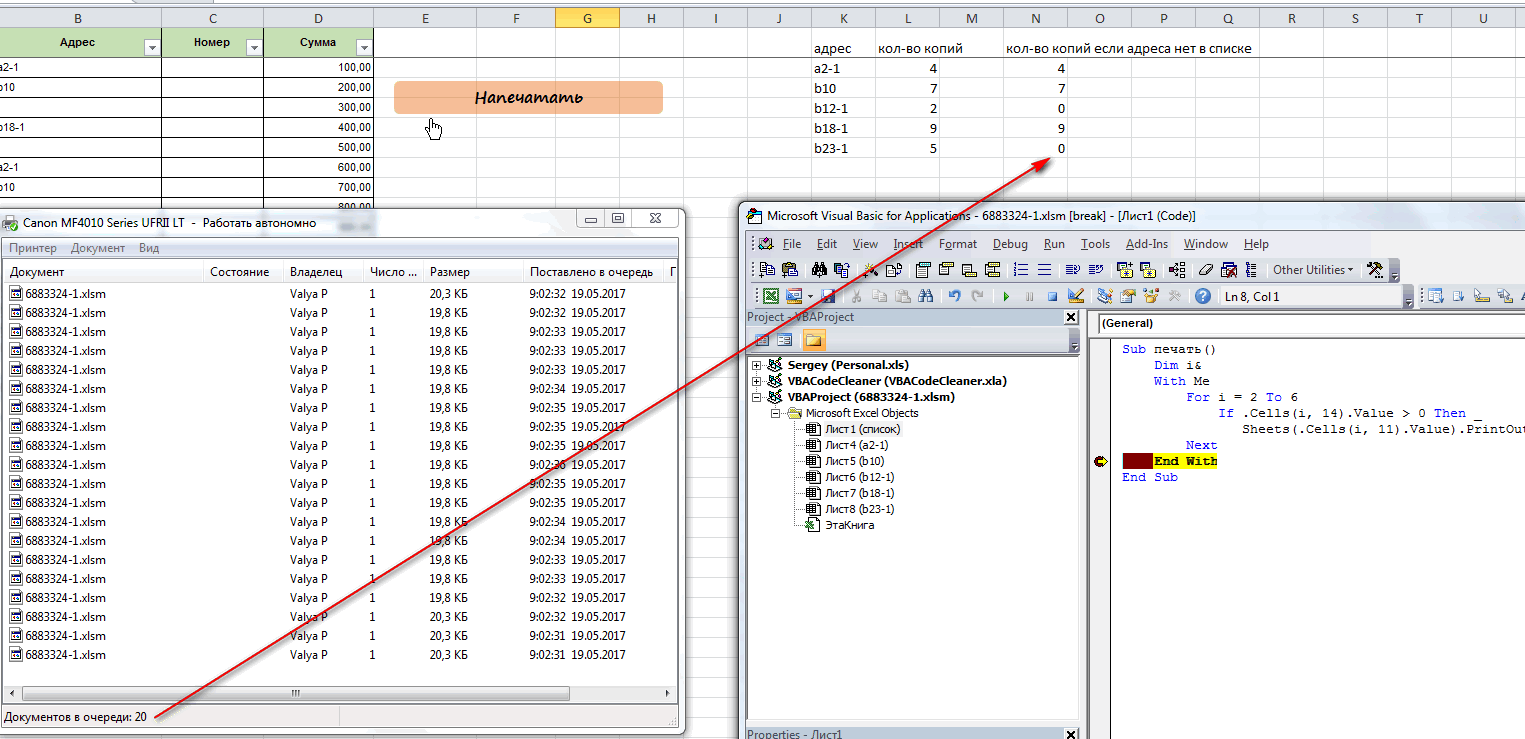Open the Properties Window toolbar icon
Image resolution: width=1525 pixels, height=739 pixels.
[1127, 296]
